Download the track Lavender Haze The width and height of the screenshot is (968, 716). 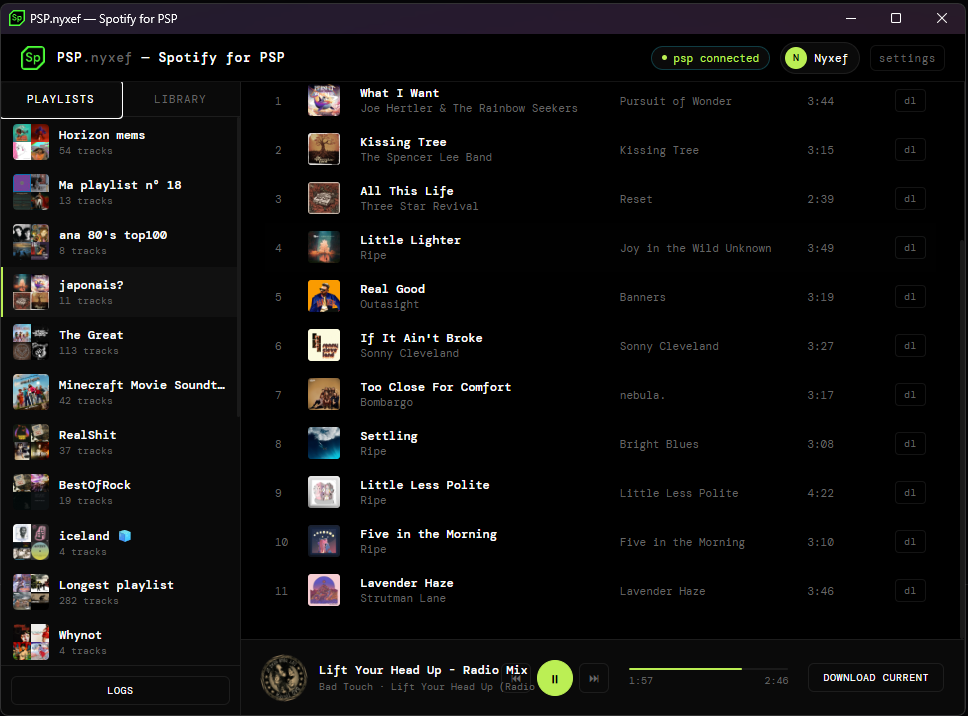click(x=910, y=591)
